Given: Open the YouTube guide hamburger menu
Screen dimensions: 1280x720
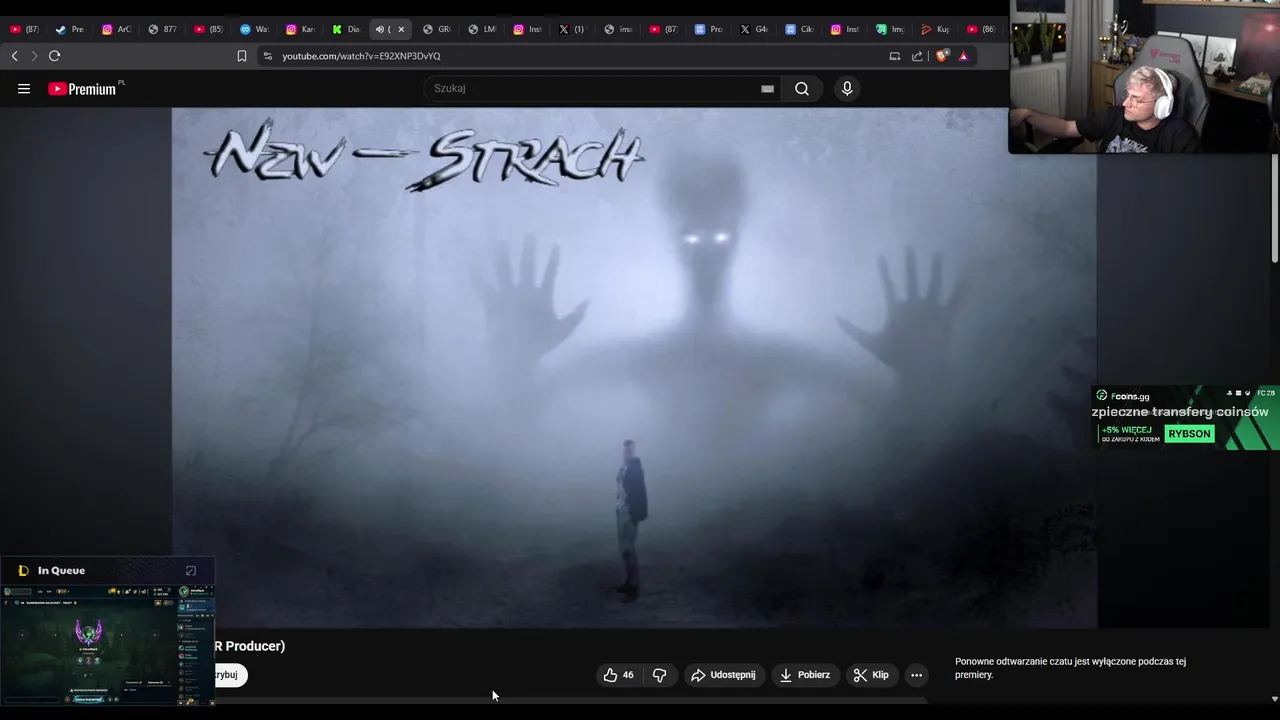Looking at the screenshot, I should 24,89.
